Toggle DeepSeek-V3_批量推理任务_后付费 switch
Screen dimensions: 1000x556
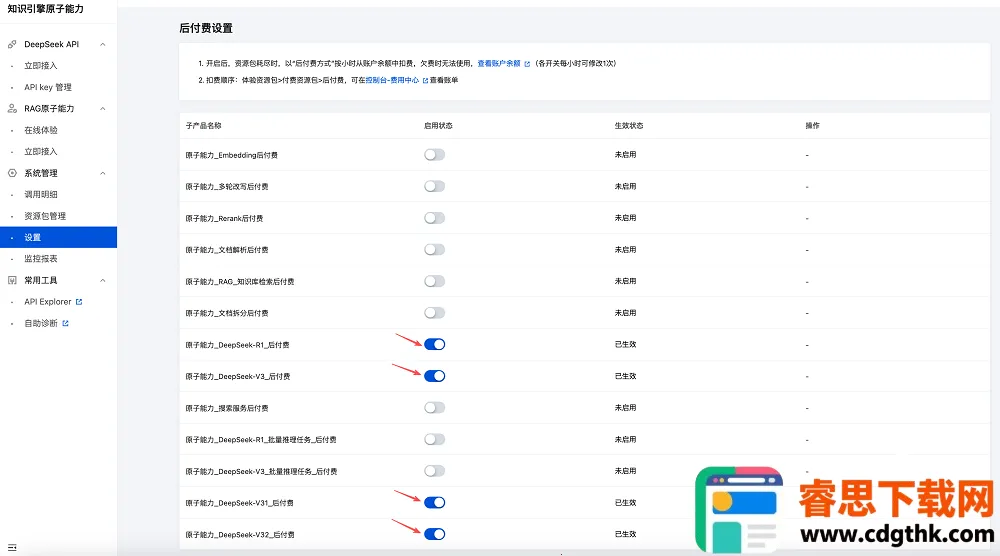coord(434,471)
